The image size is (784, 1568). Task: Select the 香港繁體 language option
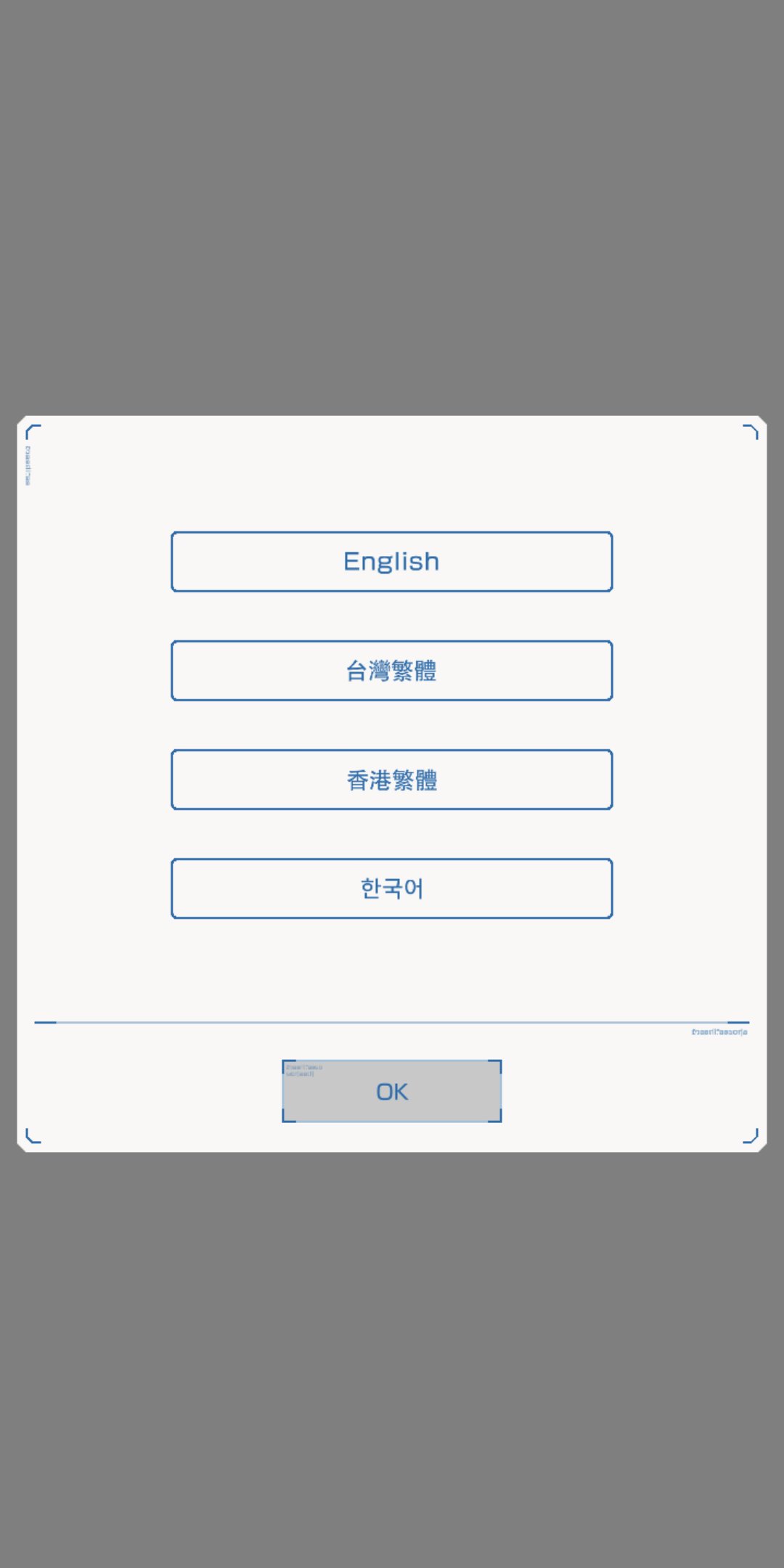click(x=392, y=780)
